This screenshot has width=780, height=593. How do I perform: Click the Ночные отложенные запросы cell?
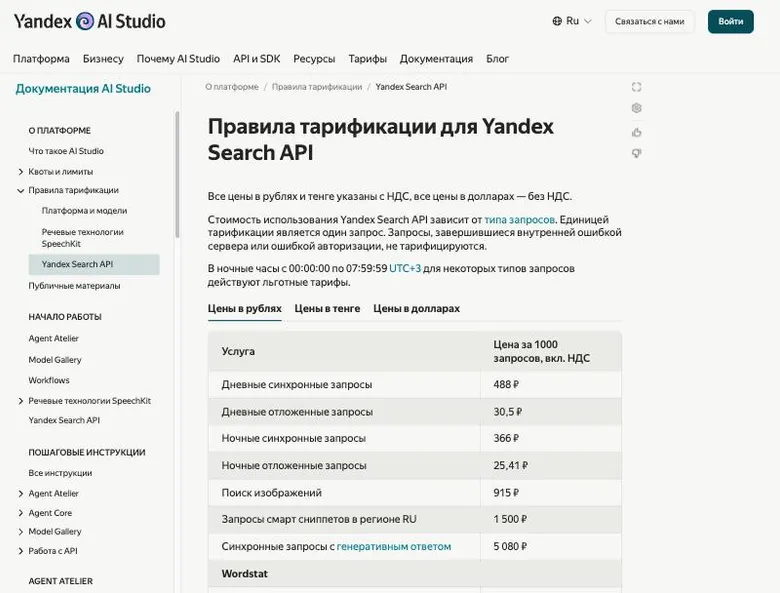click(344, 466)
